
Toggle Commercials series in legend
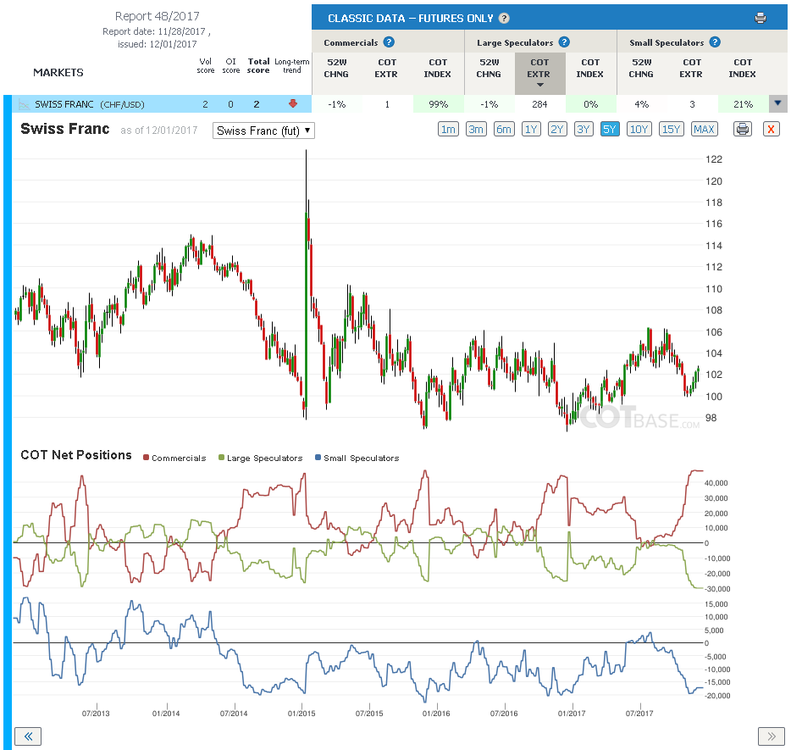pos(175,458)
